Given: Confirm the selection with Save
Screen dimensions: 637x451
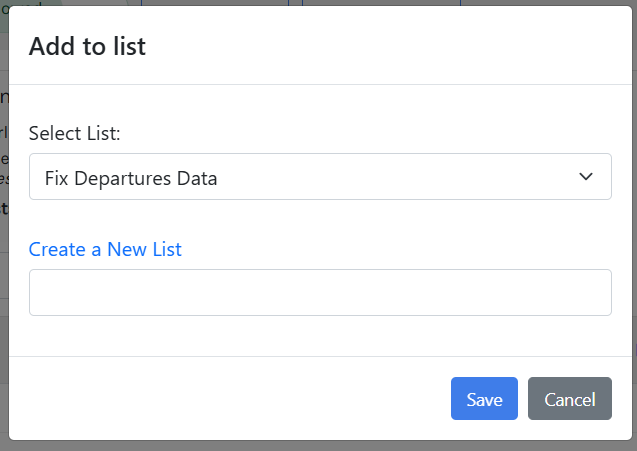Looking at the screenshot, I should [484, 399].
